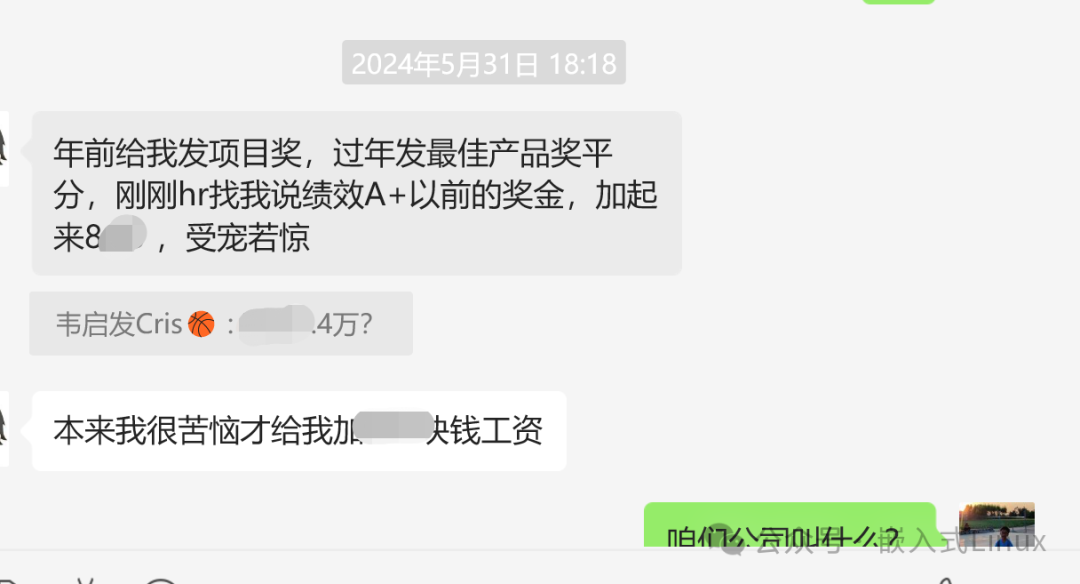This screenshot has height=584, width=1080.
Task: Click the WeChat logo icon in the watermark
Action: [731, 541]
